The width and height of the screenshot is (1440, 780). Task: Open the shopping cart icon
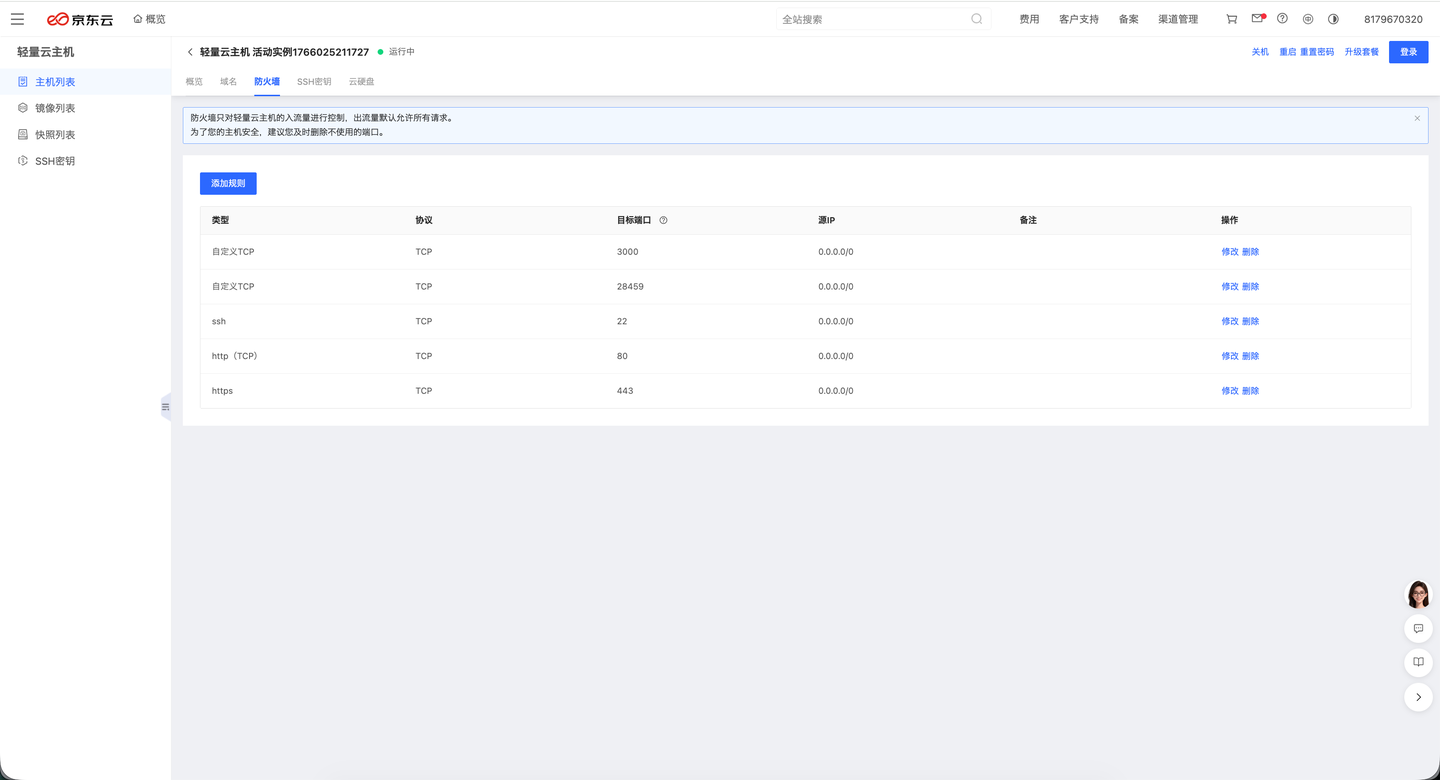pyautogui.click(x=1231, y=19)
